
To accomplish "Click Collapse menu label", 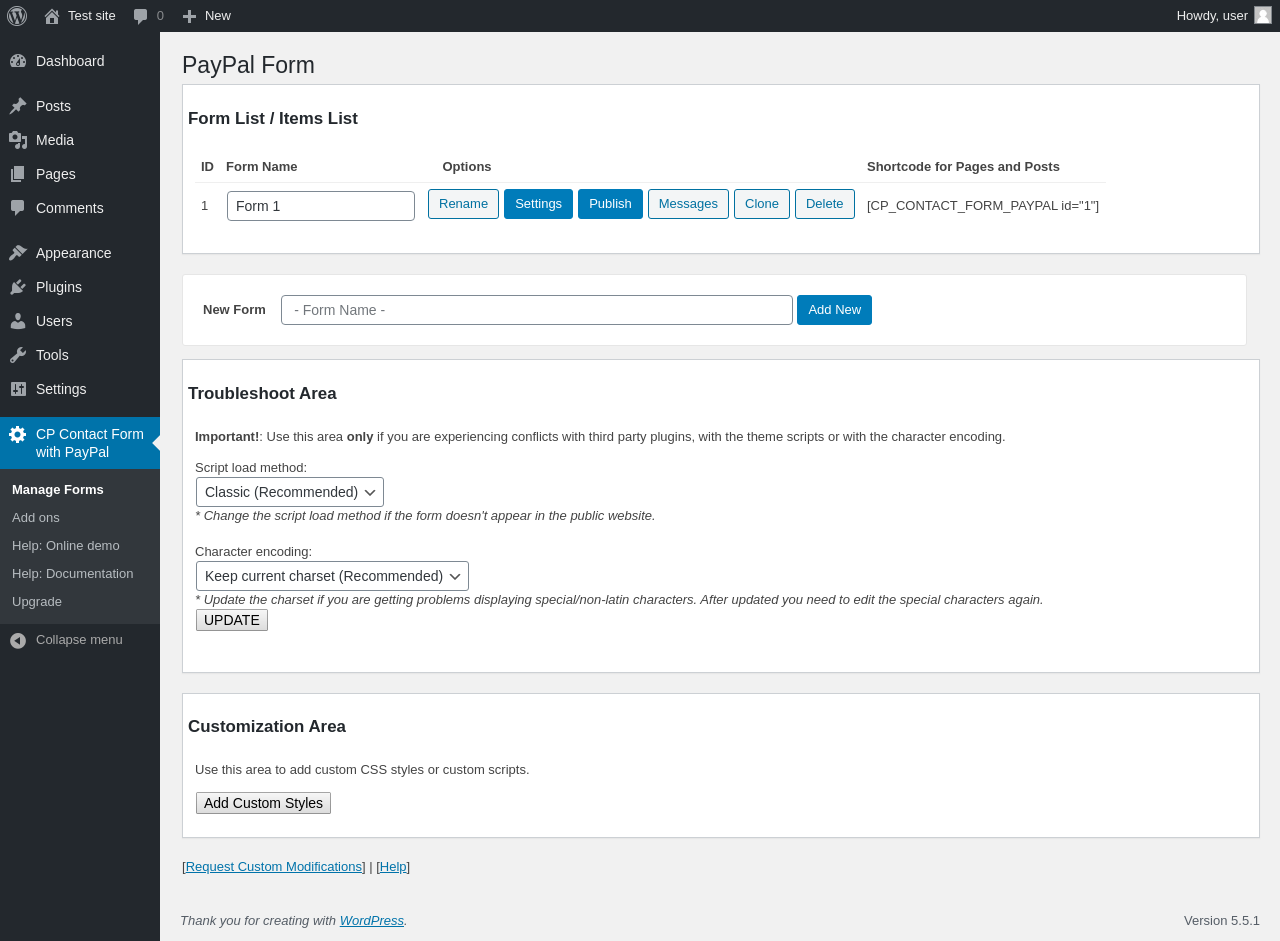I will (79, 640).
